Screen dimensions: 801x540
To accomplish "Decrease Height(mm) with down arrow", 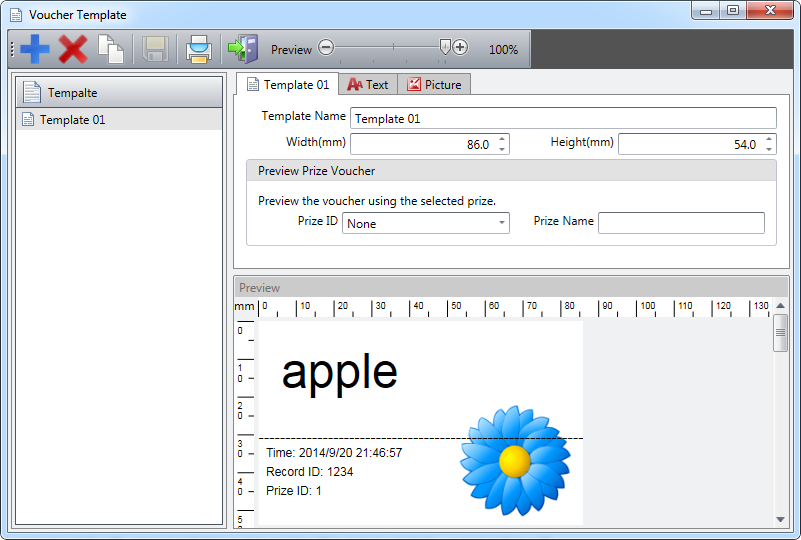I will coord(769,149).
